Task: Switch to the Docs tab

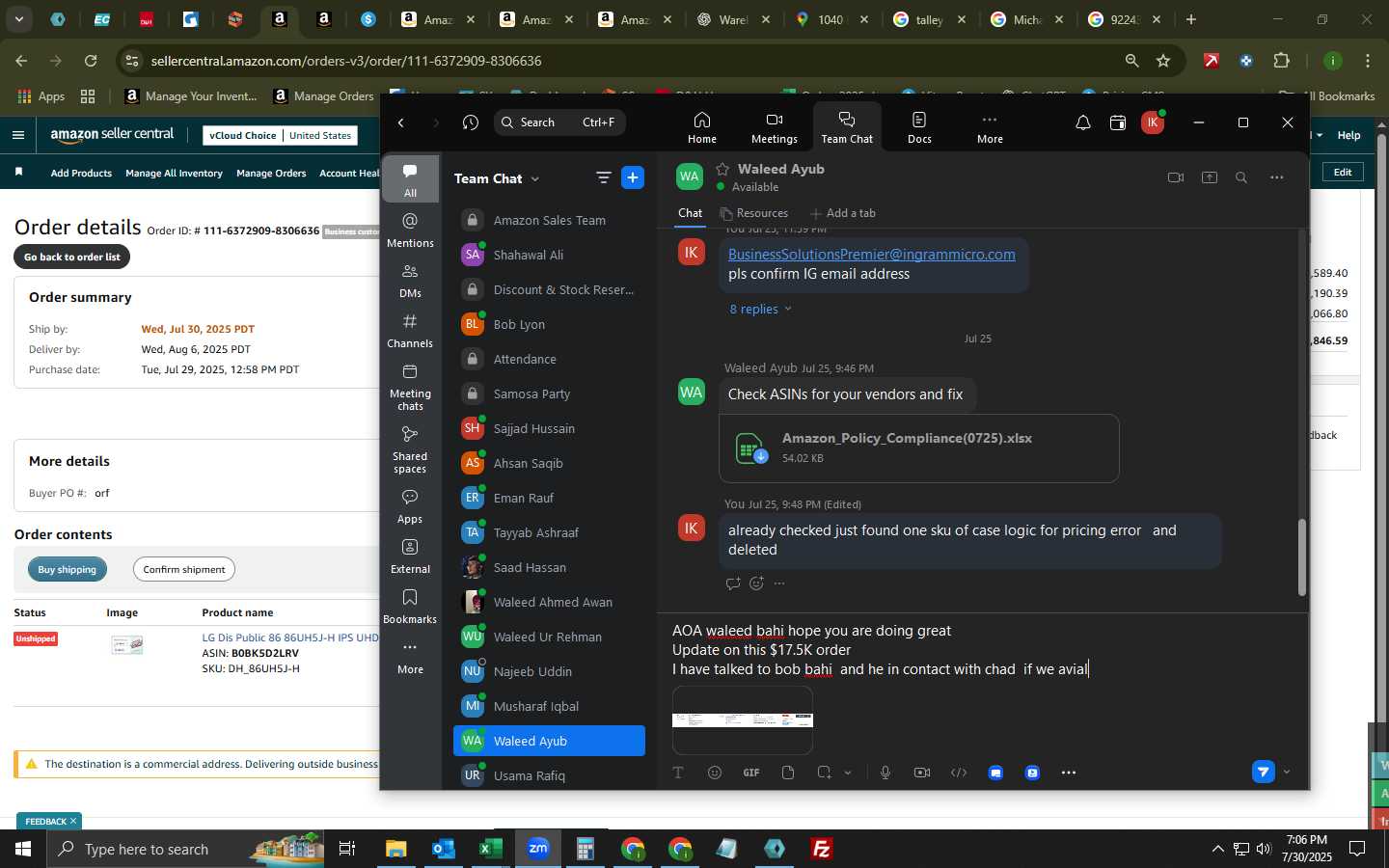Action: coord(919,126)
